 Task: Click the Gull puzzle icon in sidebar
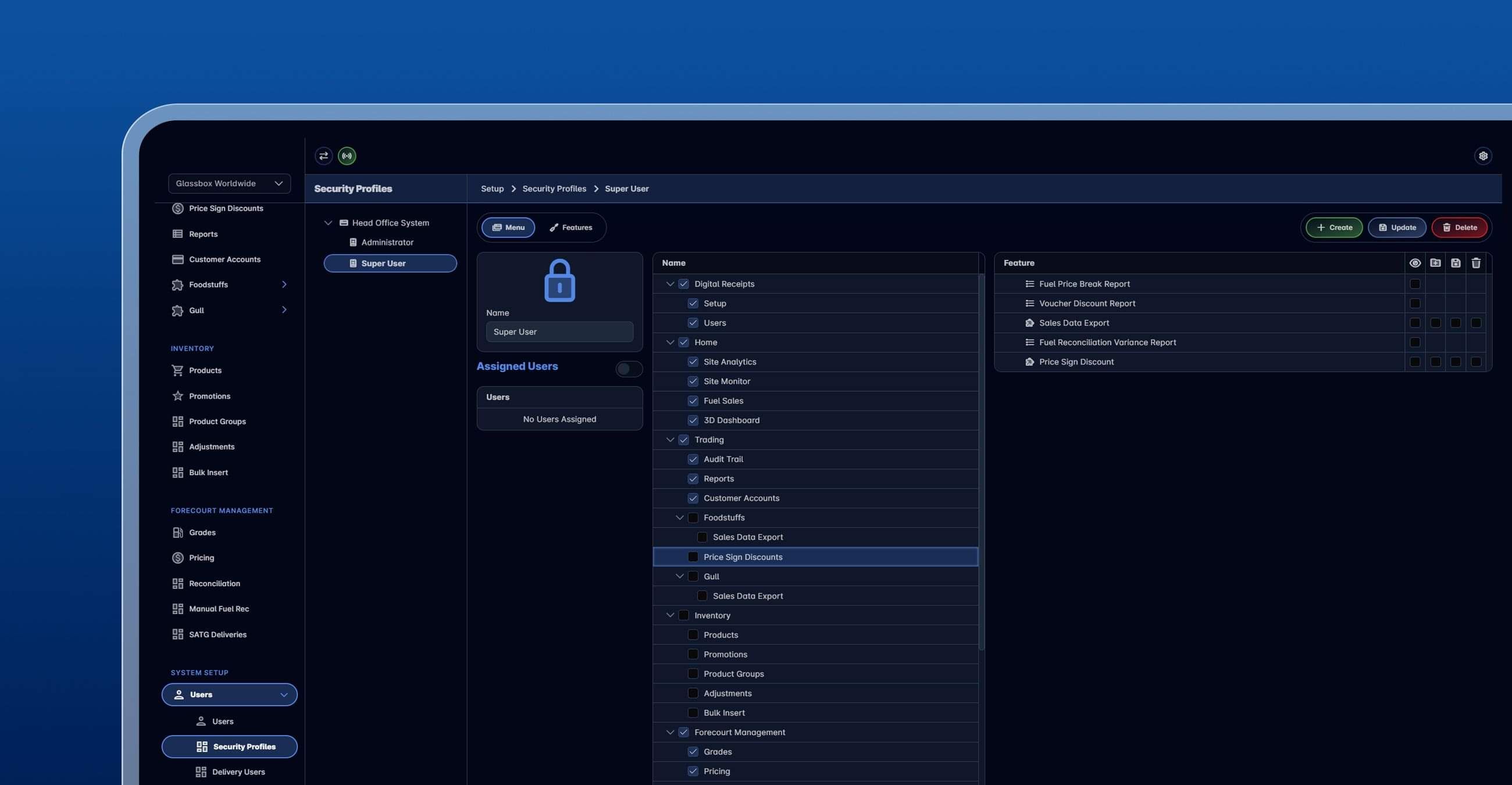pos(177,311)
